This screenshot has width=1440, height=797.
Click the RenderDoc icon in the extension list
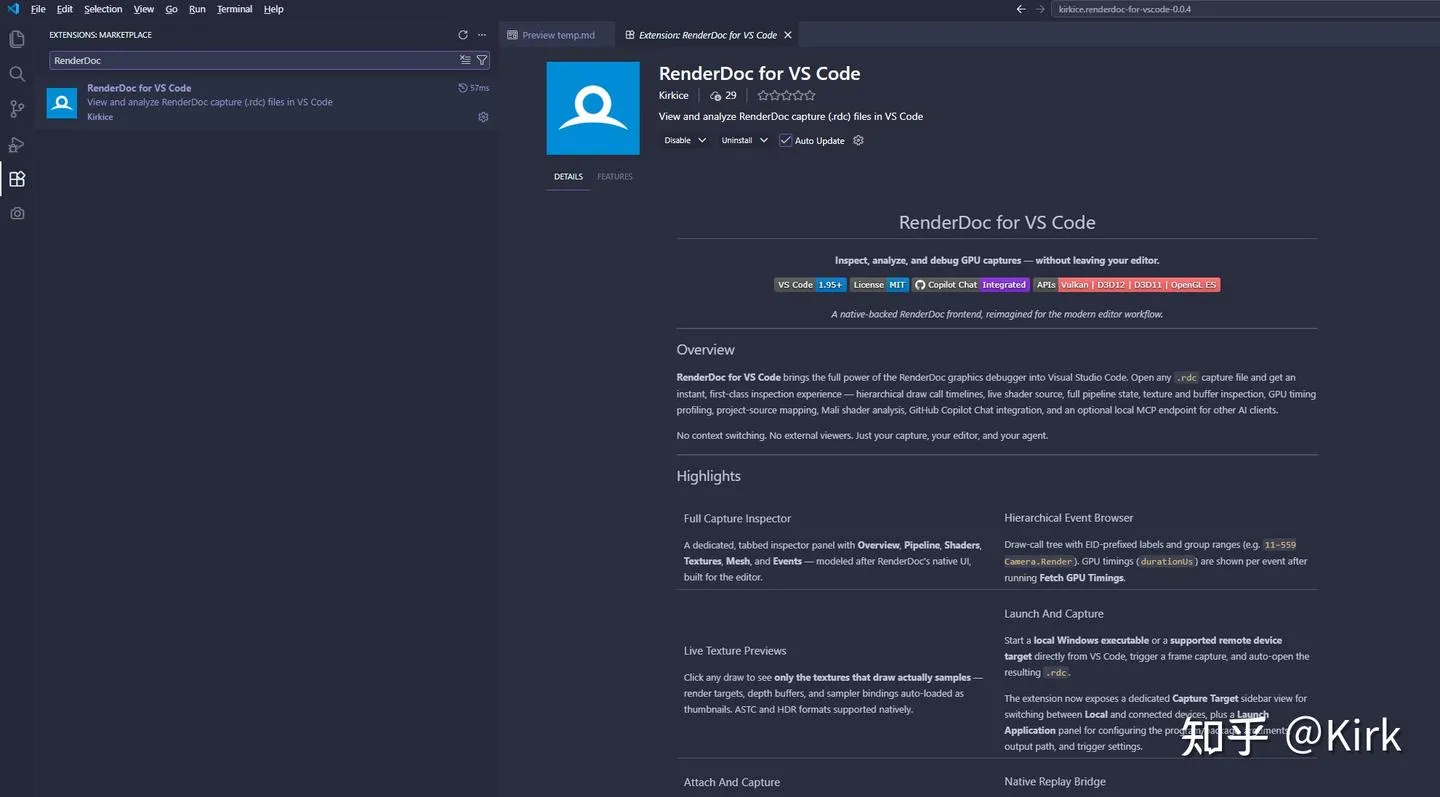click(62, 103)
